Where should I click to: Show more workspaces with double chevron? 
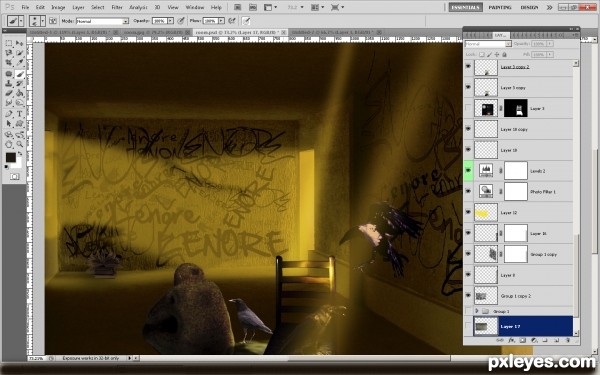[x=549, y=7]
